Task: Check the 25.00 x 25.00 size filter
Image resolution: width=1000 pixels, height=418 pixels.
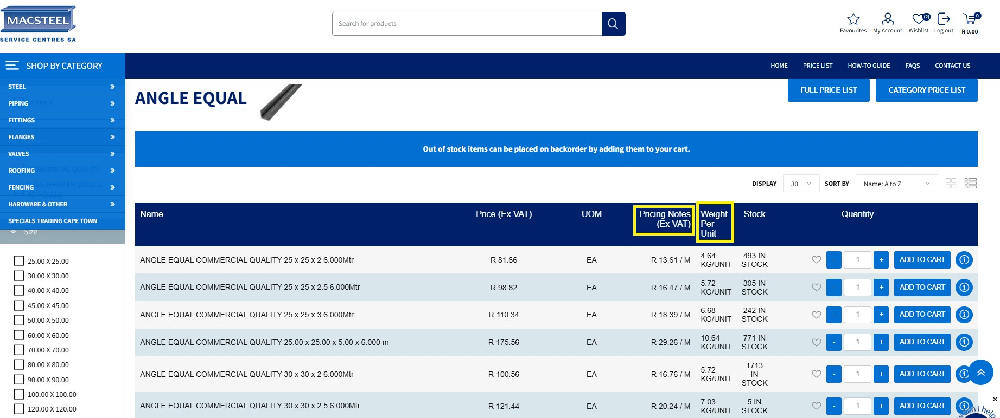Action: click(18, 261)
